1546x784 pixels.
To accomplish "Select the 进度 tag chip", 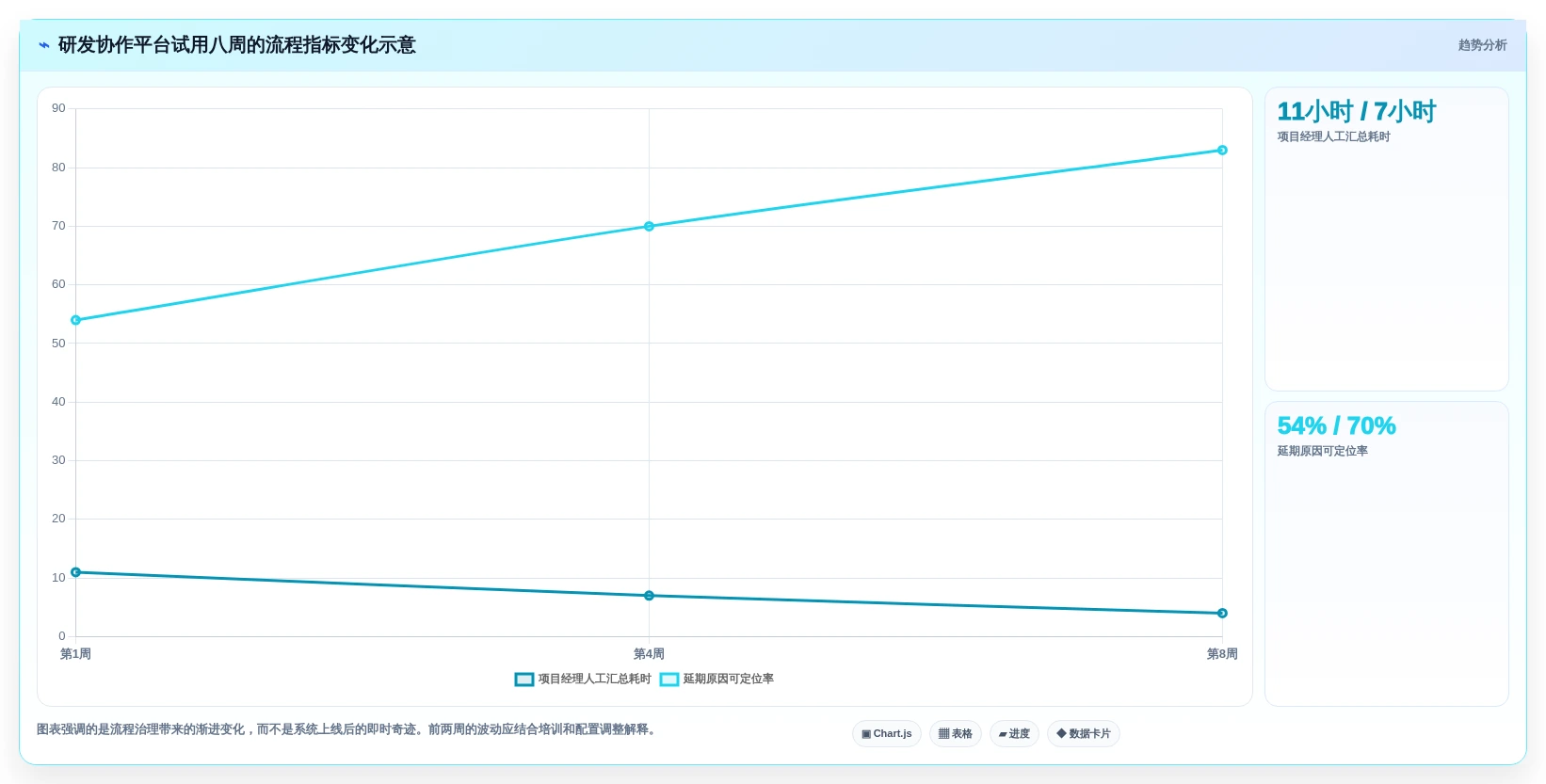I will (1014, 734).
